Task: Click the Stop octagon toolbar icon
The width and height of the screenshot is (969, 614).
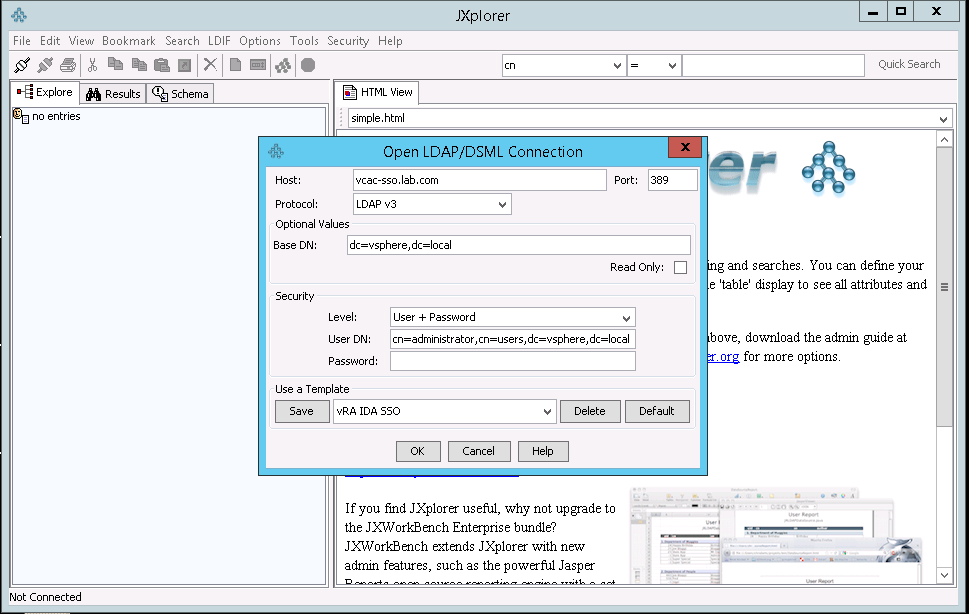Action: [x=308, y=64]
